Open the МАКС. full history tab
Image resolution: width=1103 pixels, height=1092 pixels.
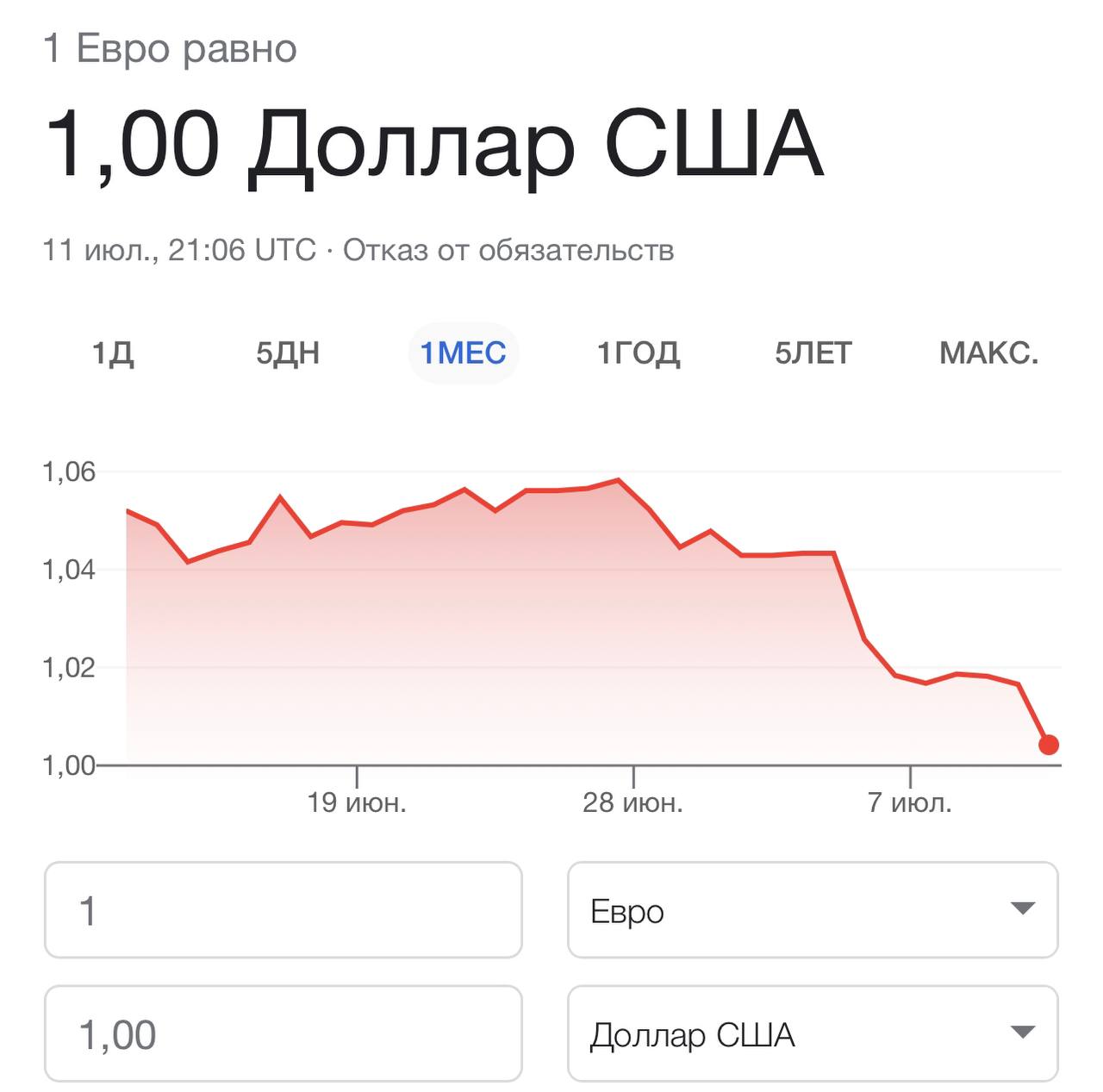point(988,353)
